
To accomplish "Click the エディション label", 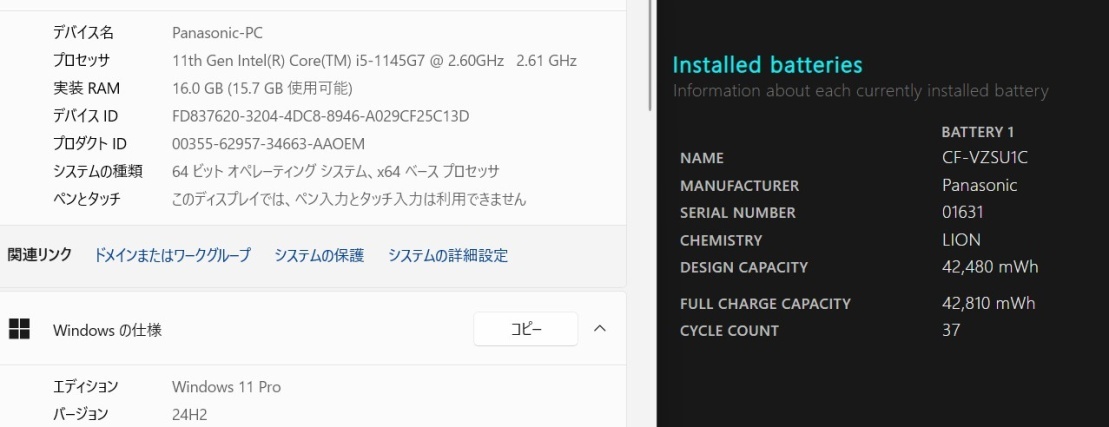I will pos(86,387).
